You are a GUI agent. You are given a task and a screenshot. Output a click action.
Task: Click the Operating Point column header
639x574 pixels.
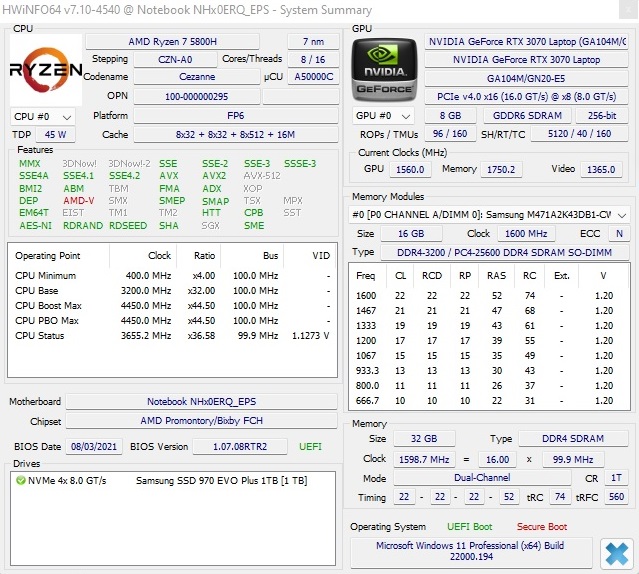tap(59, 256)
